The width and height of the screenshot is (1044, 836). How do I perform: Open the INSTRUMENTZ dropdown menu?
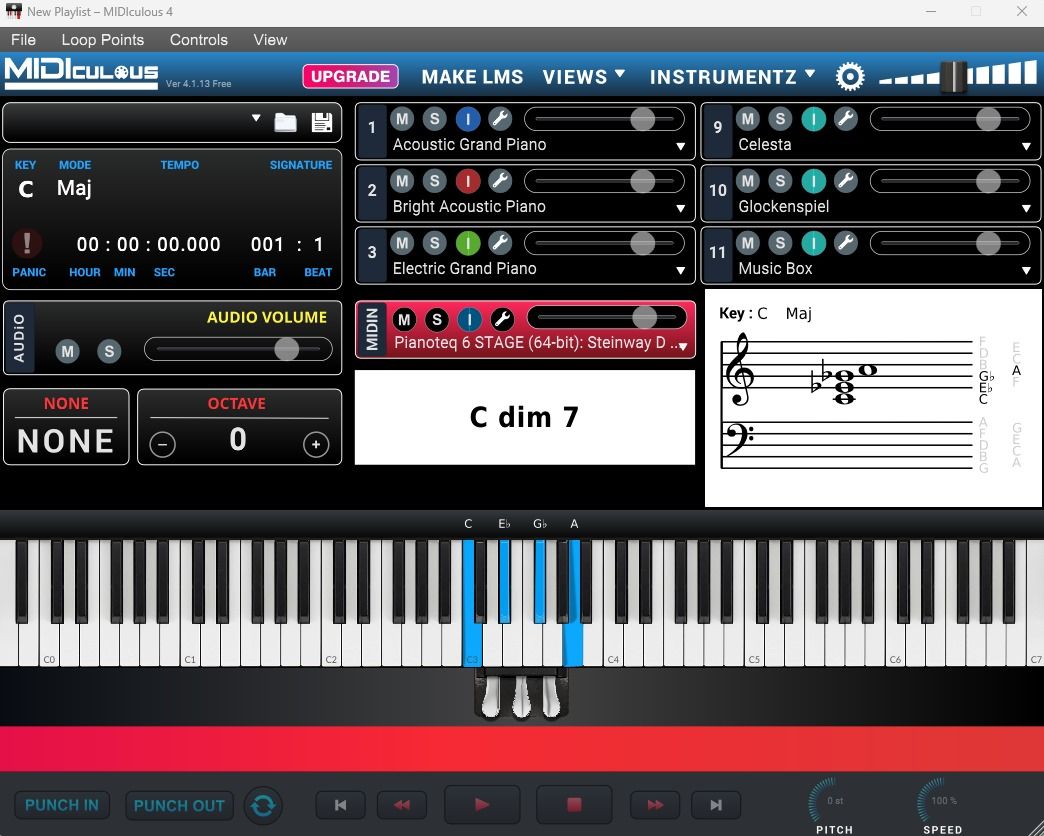click(x=732, y=77)
